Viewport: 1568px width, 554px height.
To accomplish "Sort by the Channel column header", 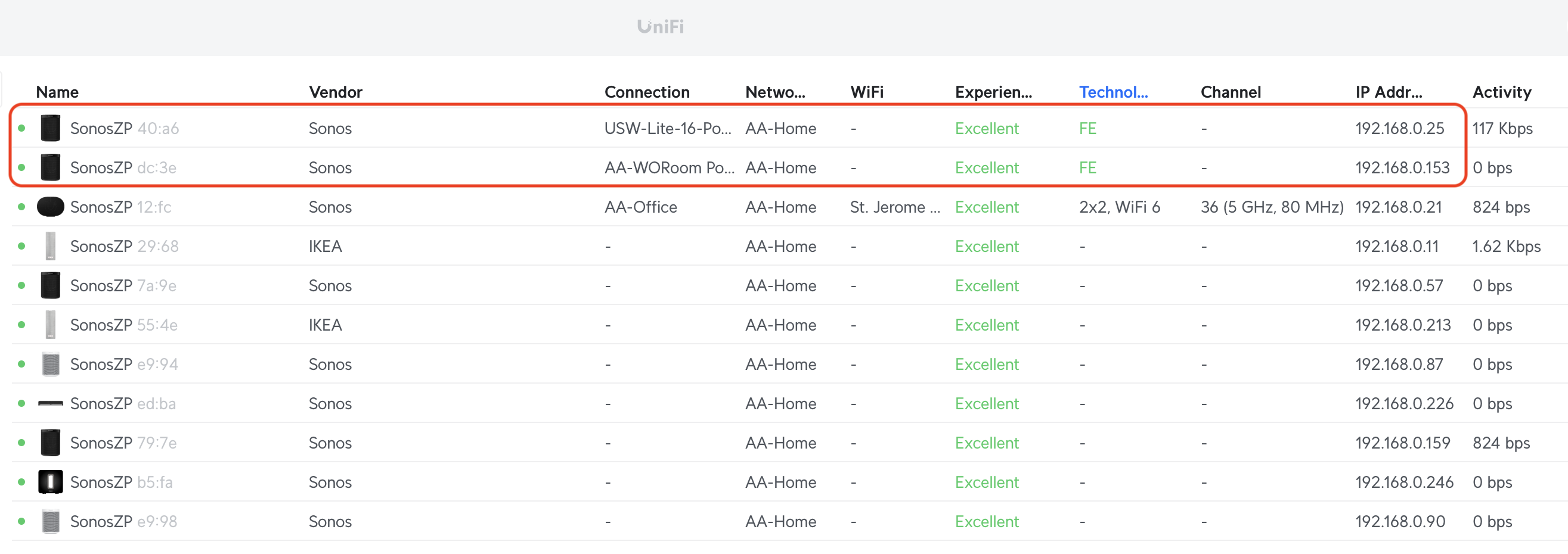I will pyautogui.click(x=1230, y=92).
